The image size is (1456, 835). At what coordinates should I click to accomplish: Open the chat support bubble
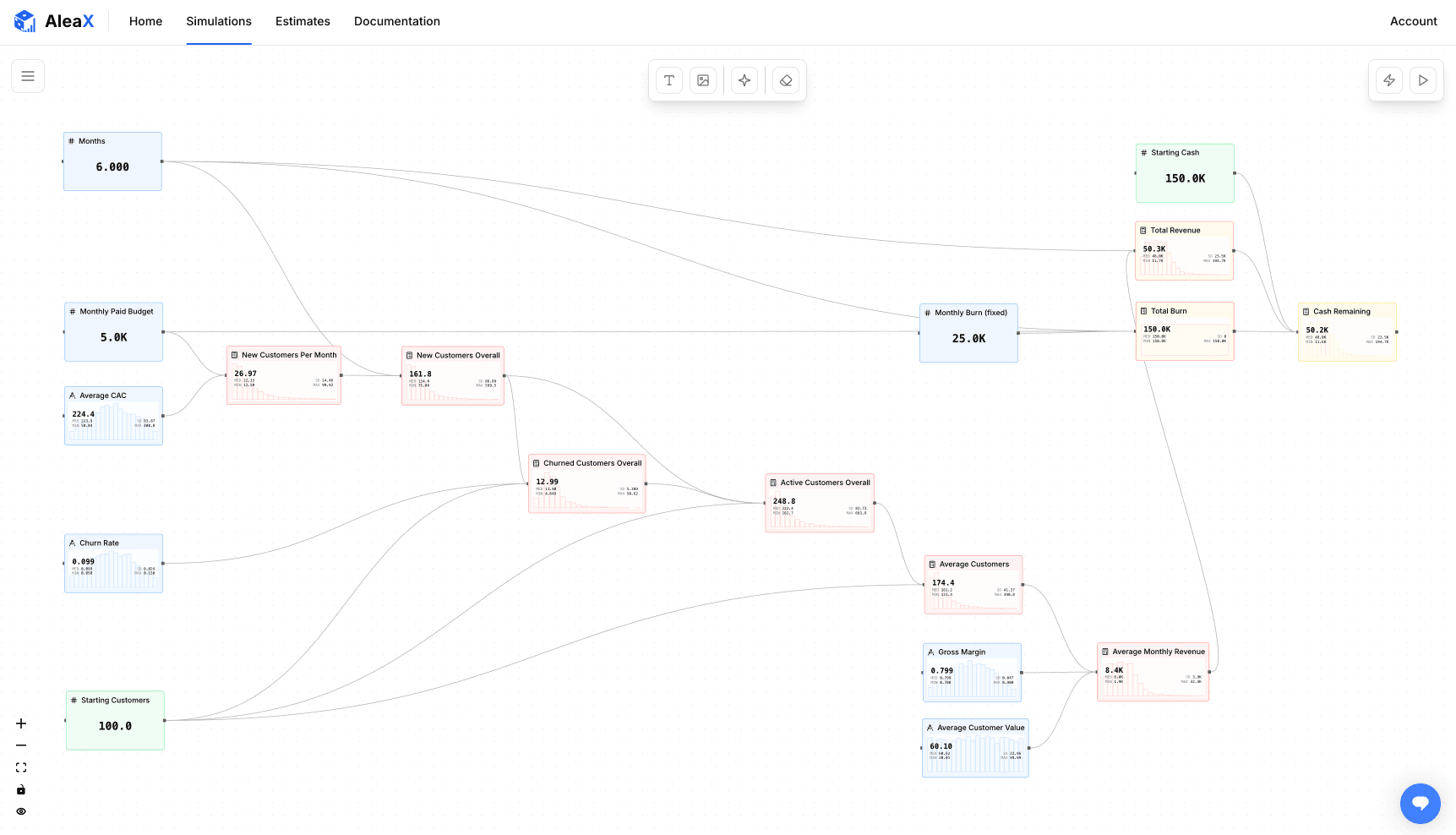pyautogui.click(x=1420, y=803)
